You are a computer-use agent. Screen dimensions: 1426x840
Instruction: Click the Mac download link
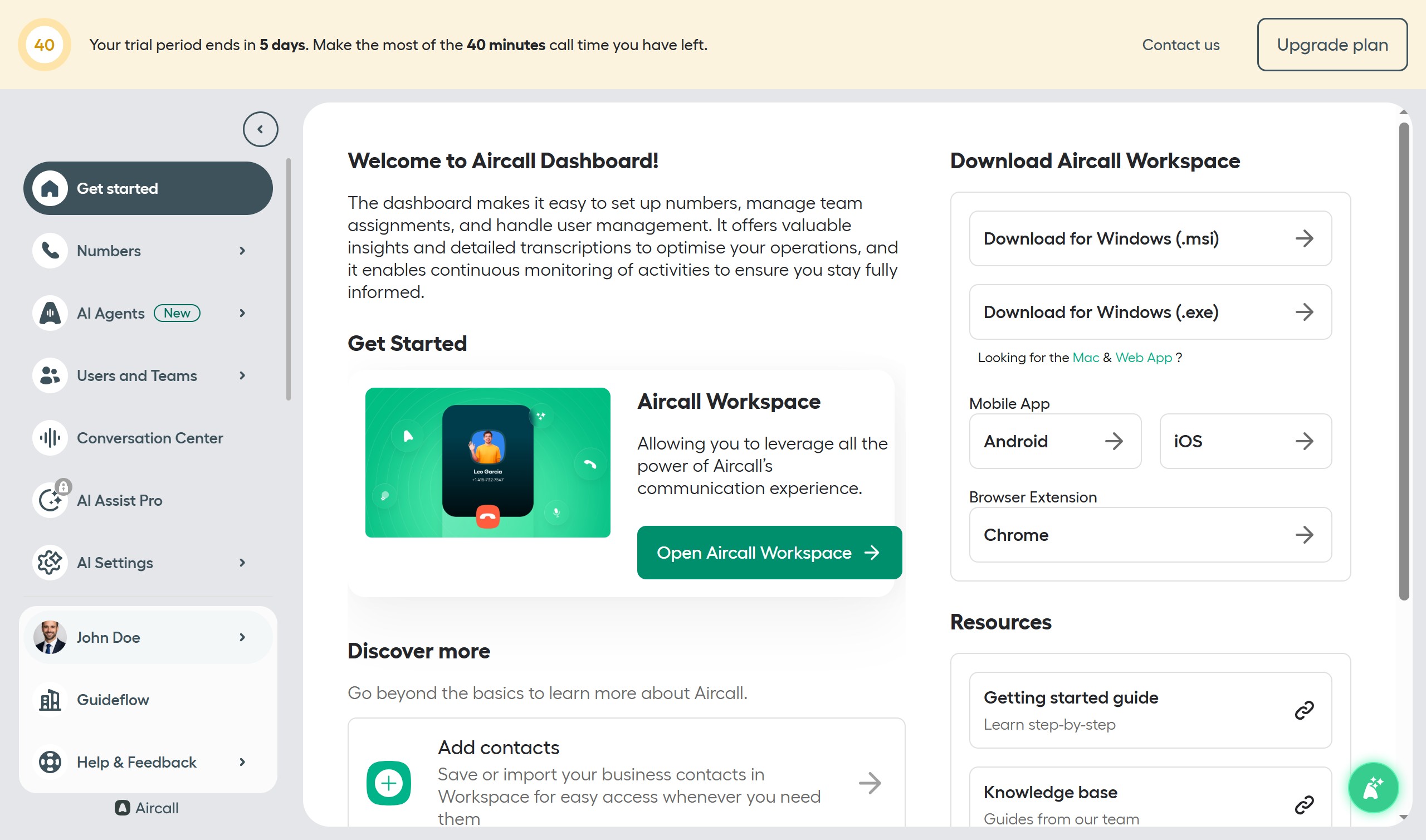tap(1085, 357)
